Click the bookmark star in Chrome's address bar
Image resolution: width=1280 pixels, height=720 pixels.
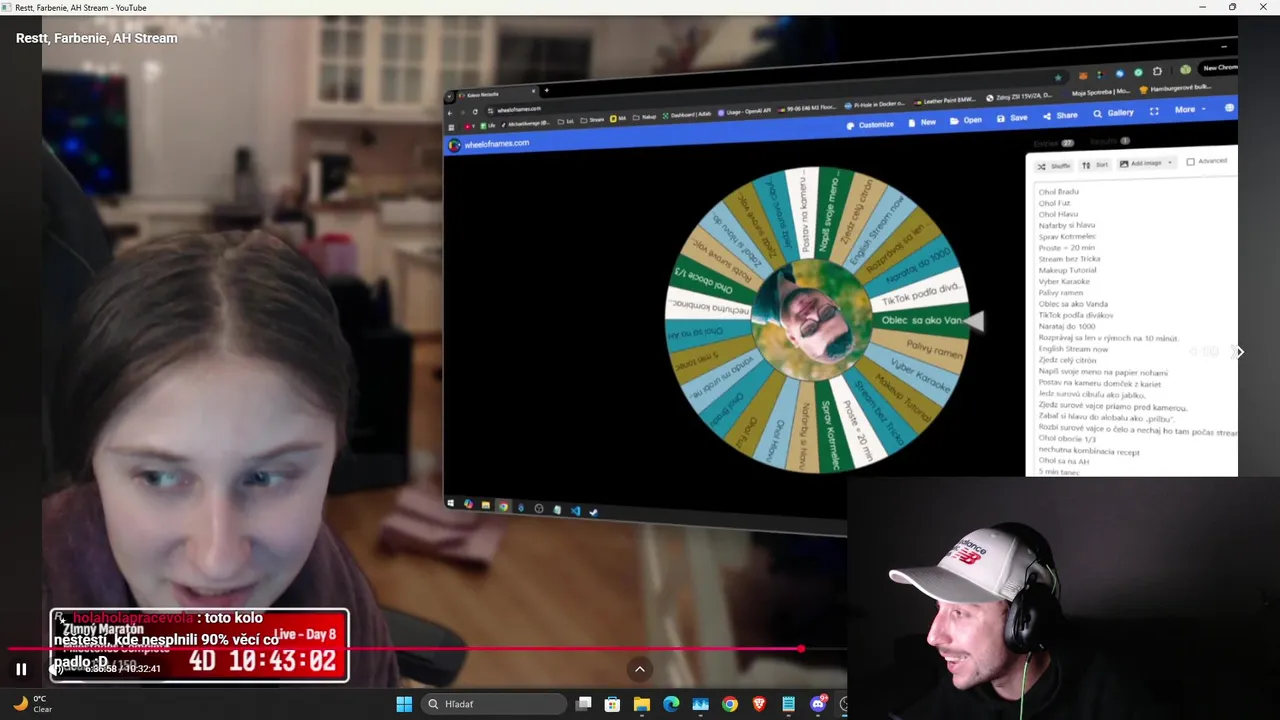point(1058,77)
